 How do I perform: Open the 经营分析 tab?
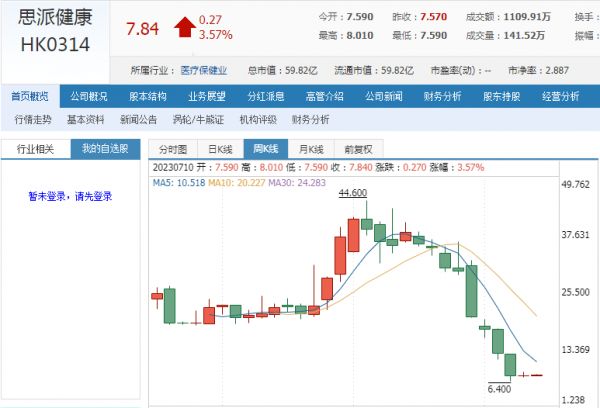pyautogui.click(x=560, y=97)
